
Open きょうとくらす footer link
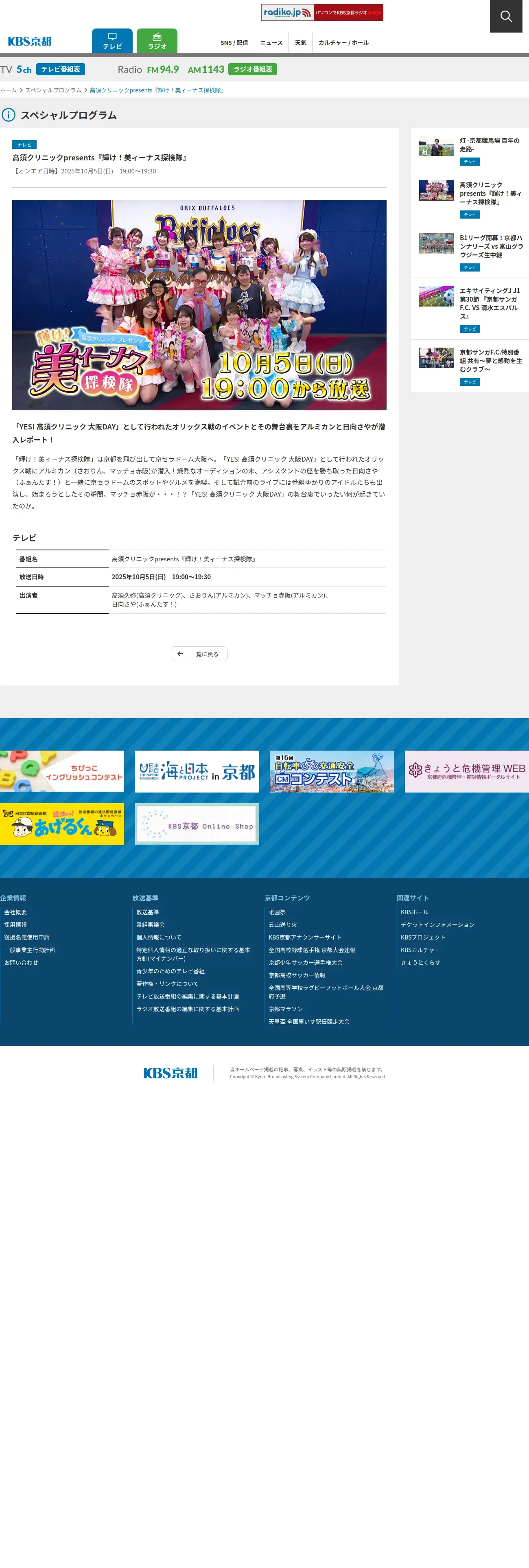[x=421, y=963]
